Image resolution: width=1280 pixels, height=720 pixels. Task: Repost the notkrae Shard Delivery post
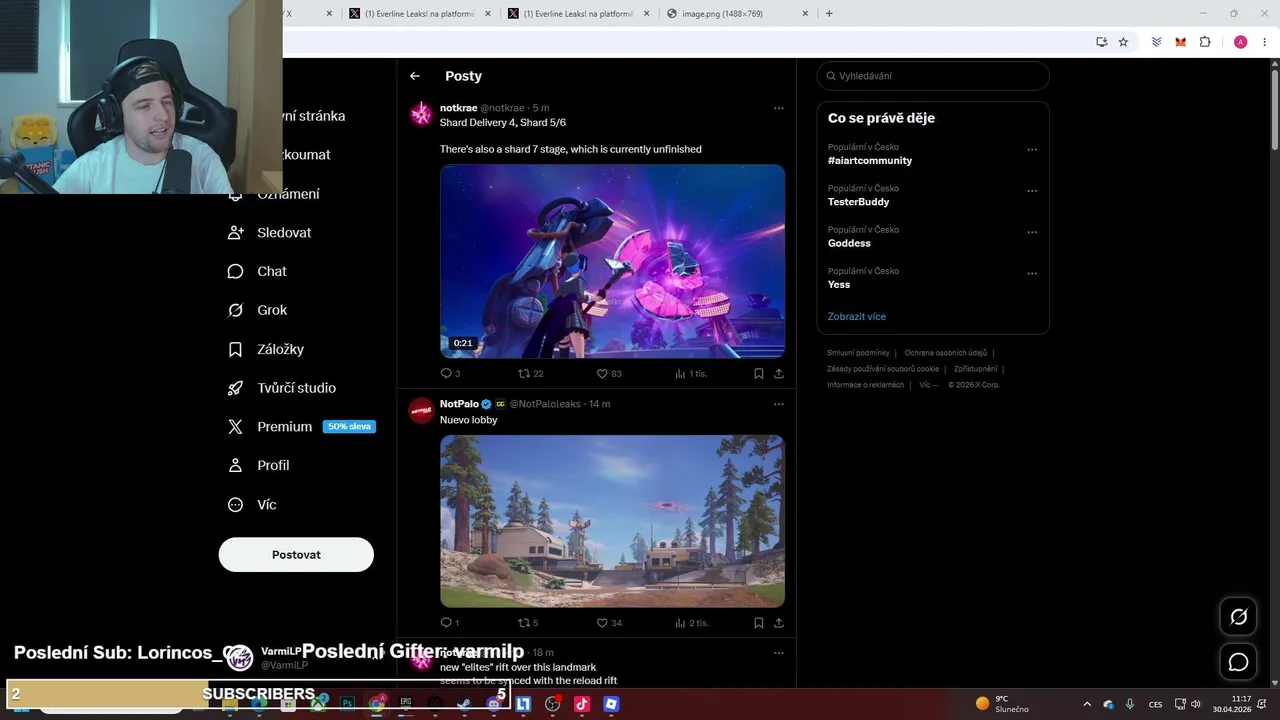pos(530,373)
